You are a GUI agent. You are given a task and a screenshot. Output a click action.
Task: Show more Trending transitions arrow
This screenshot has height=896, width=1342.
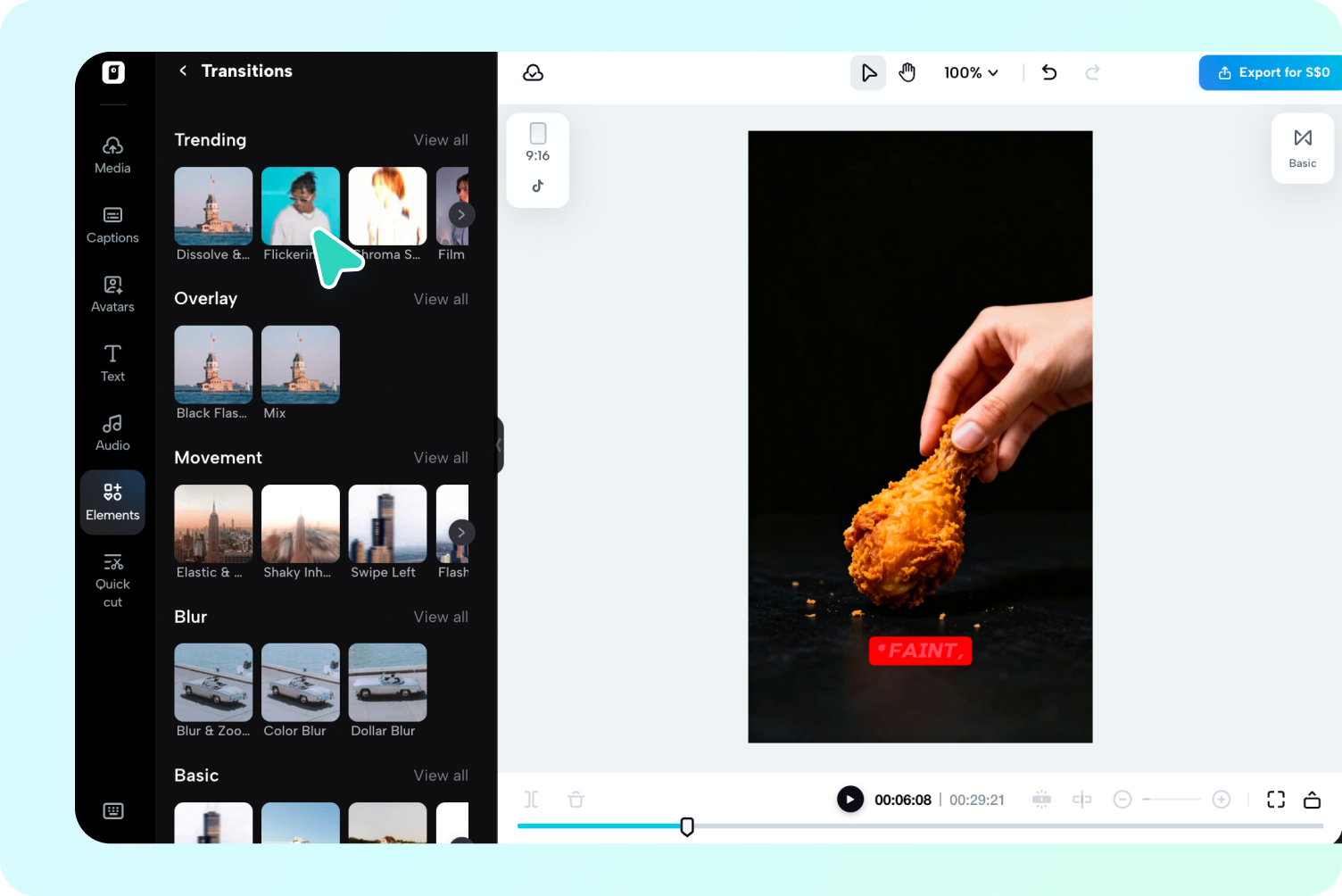(x=461, y=214)
